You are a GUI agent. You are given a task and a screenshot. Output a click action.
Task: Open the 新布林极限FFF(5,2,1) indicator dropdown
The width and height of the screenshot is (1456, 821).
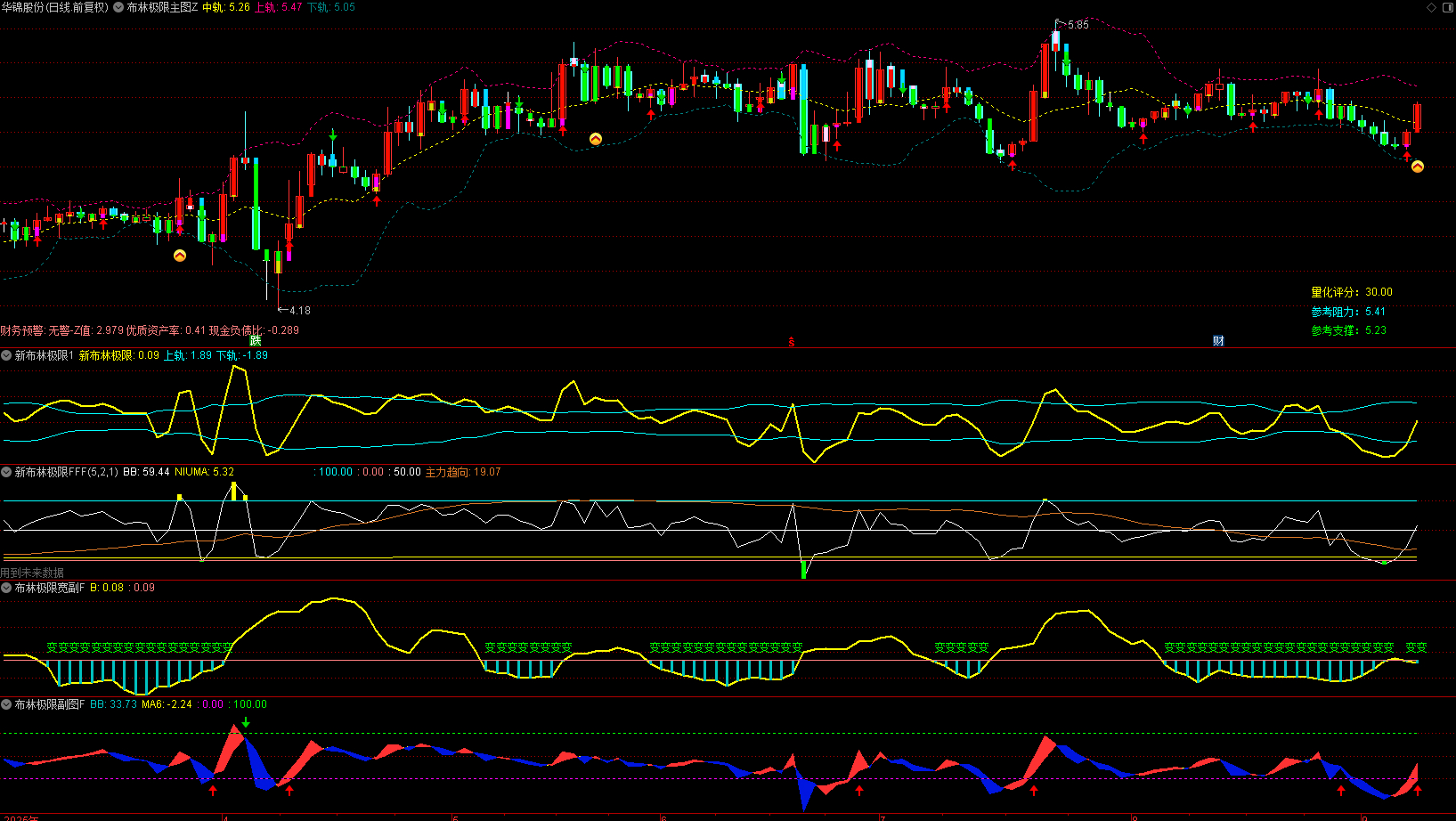click(6, 472)
